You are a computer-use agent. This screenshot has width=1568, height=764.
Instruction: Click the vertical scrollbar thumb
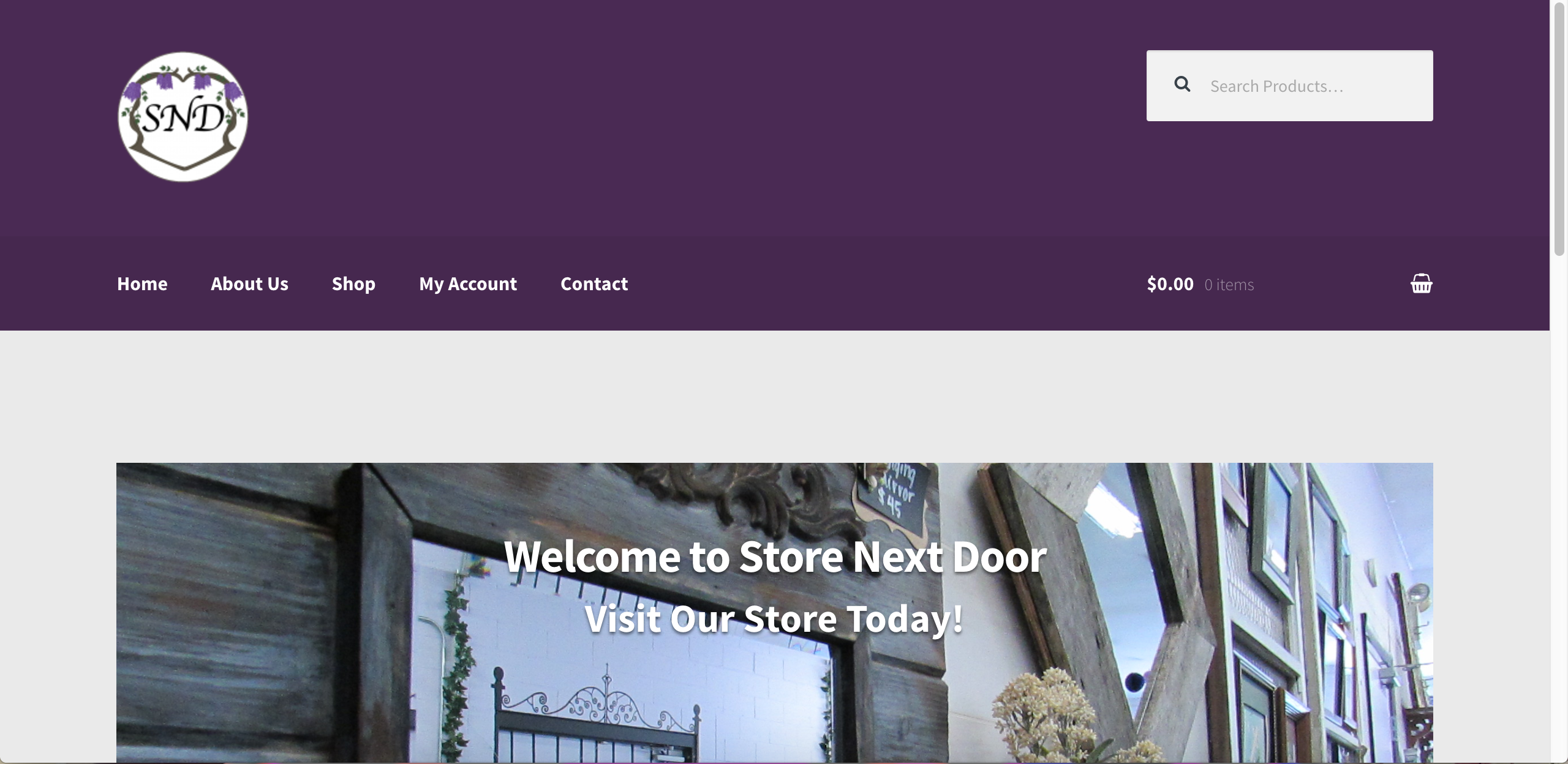tap(1559, 129)
